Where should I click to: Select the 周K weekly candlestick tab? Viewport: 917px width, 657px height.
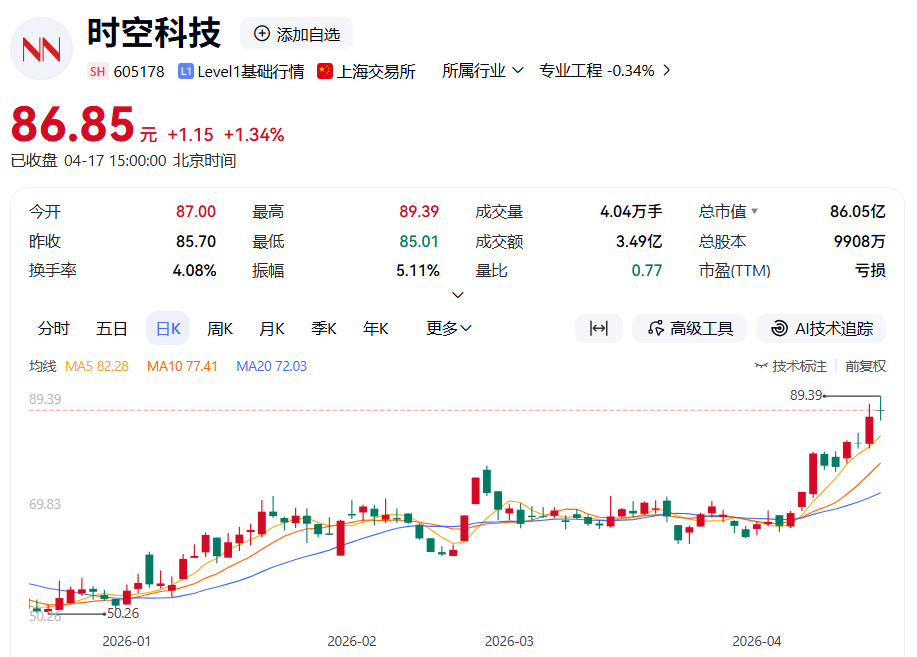219,328
